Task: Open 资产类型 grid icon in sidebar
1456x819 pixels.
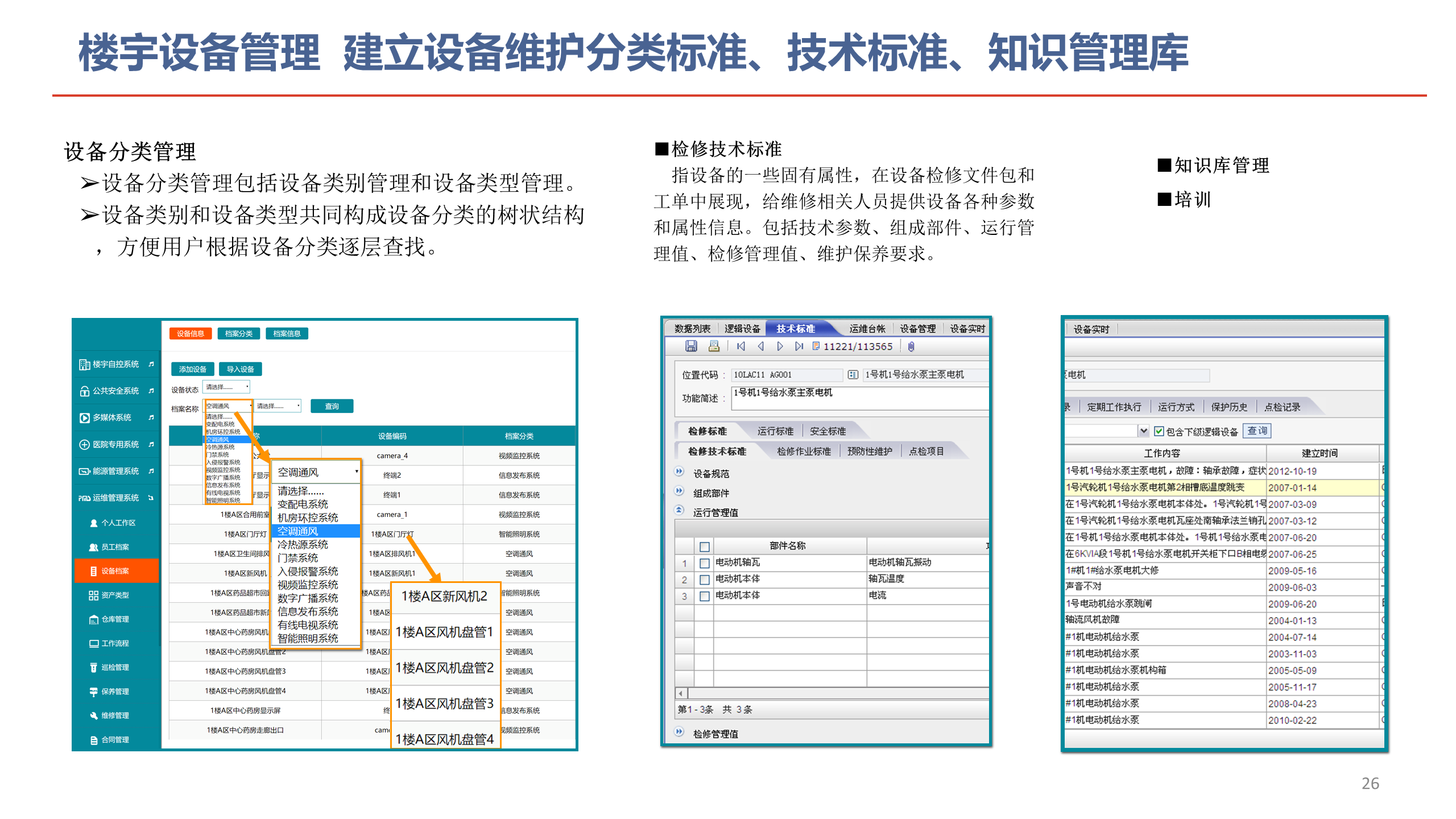Action: [94, 595]
